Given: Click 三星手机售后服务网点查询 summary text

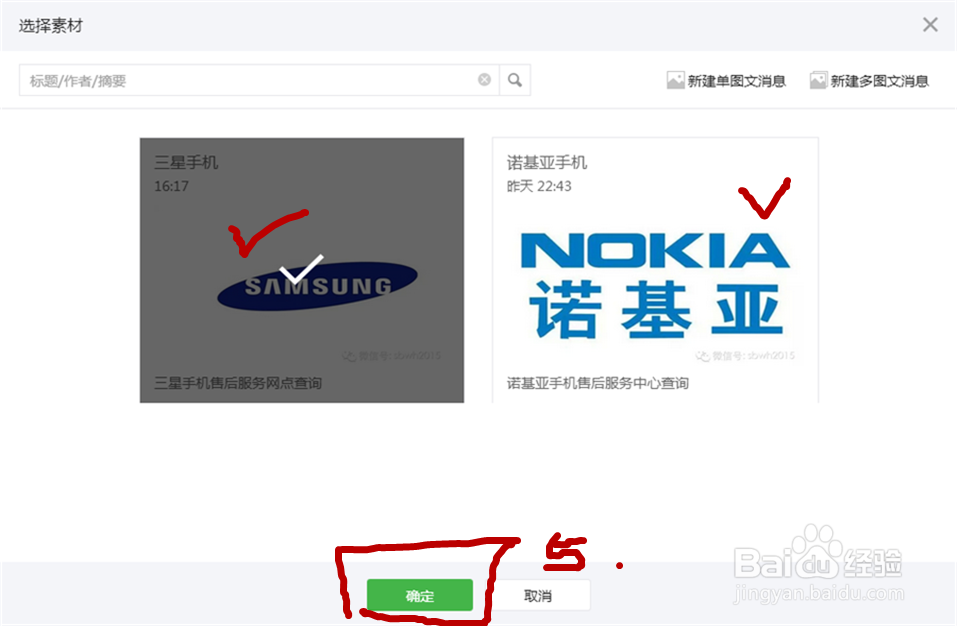Looking at the screenshot, I should click(x=238, y=383).
